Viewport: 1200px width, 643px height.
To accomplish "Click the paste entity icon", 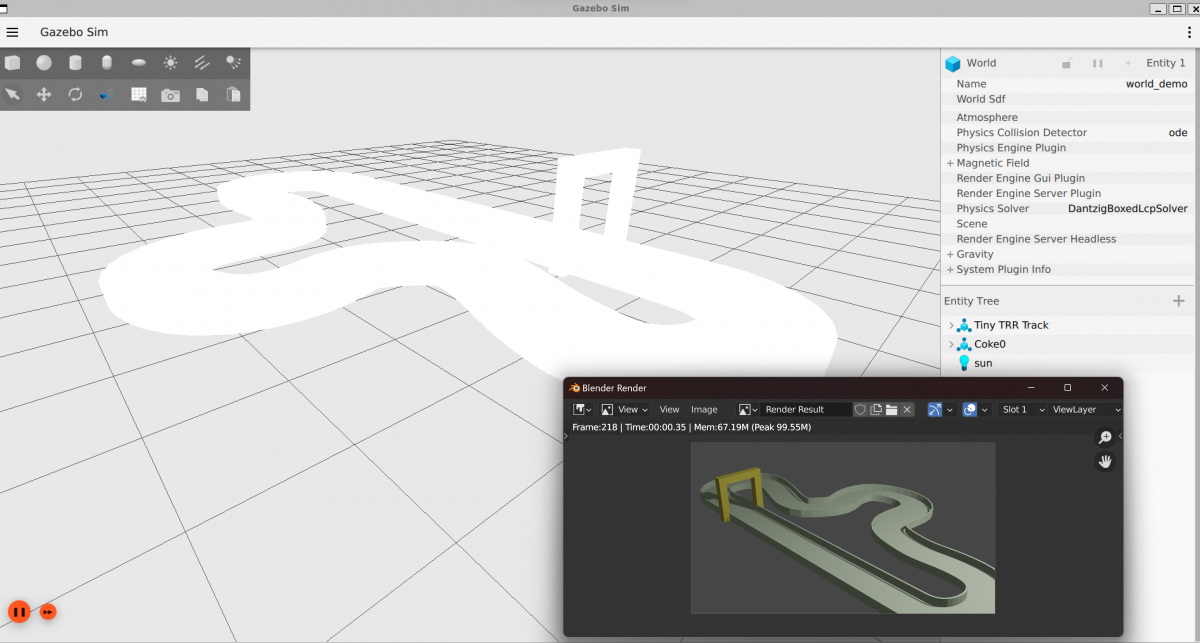I will (x=234, y=95).
